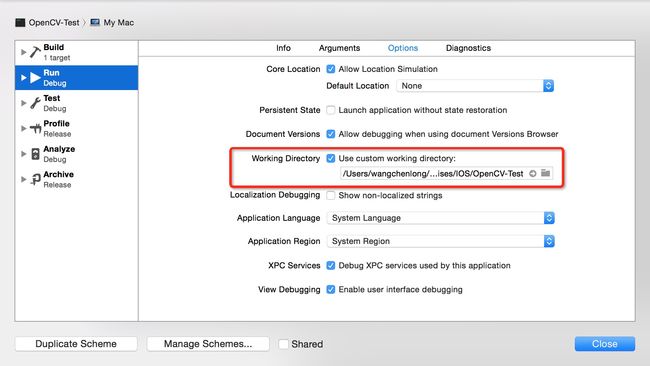Open the Default Location dropdown
The height and width of the screenshot is (366, 650).
tap(475, 86)
